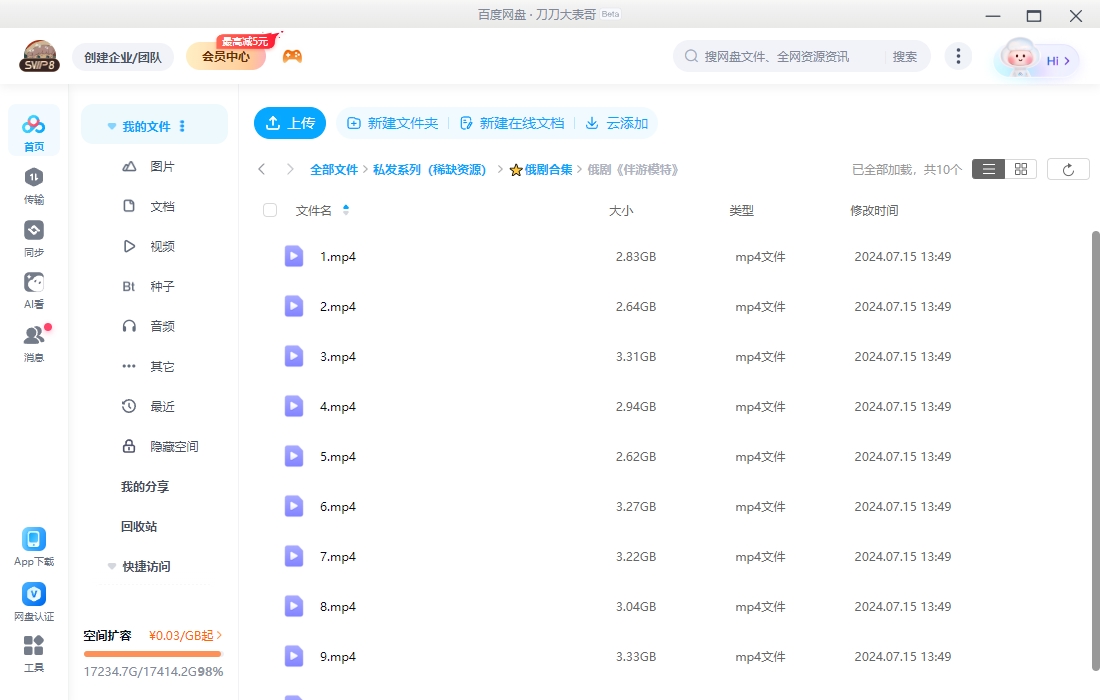Toggle sorting on the 文件名 column
Image resolution: width=1100 pixels, height=700 pixels.
point(345,210)
